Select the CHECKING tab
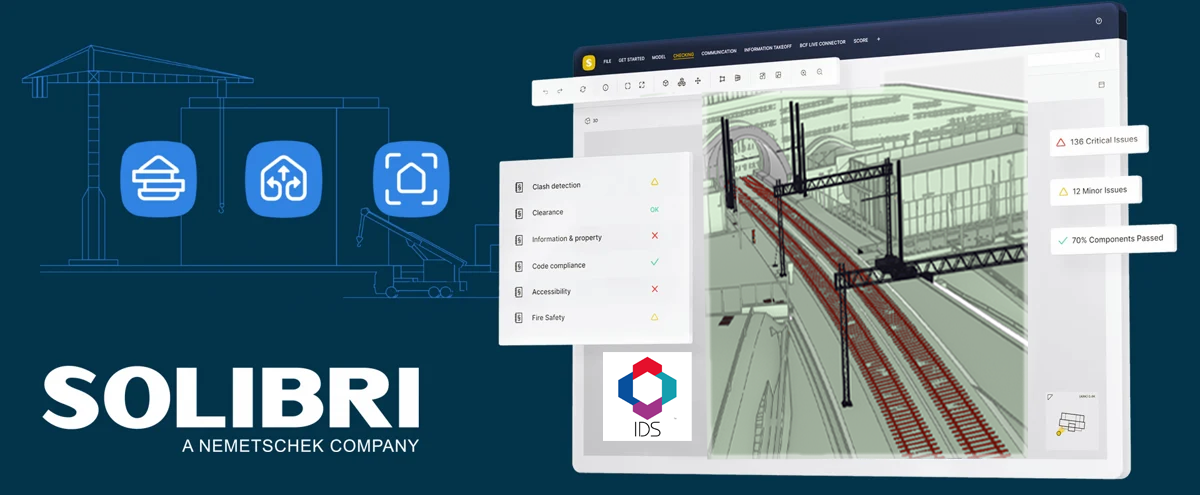1200x495 pixels. (684, 55)
